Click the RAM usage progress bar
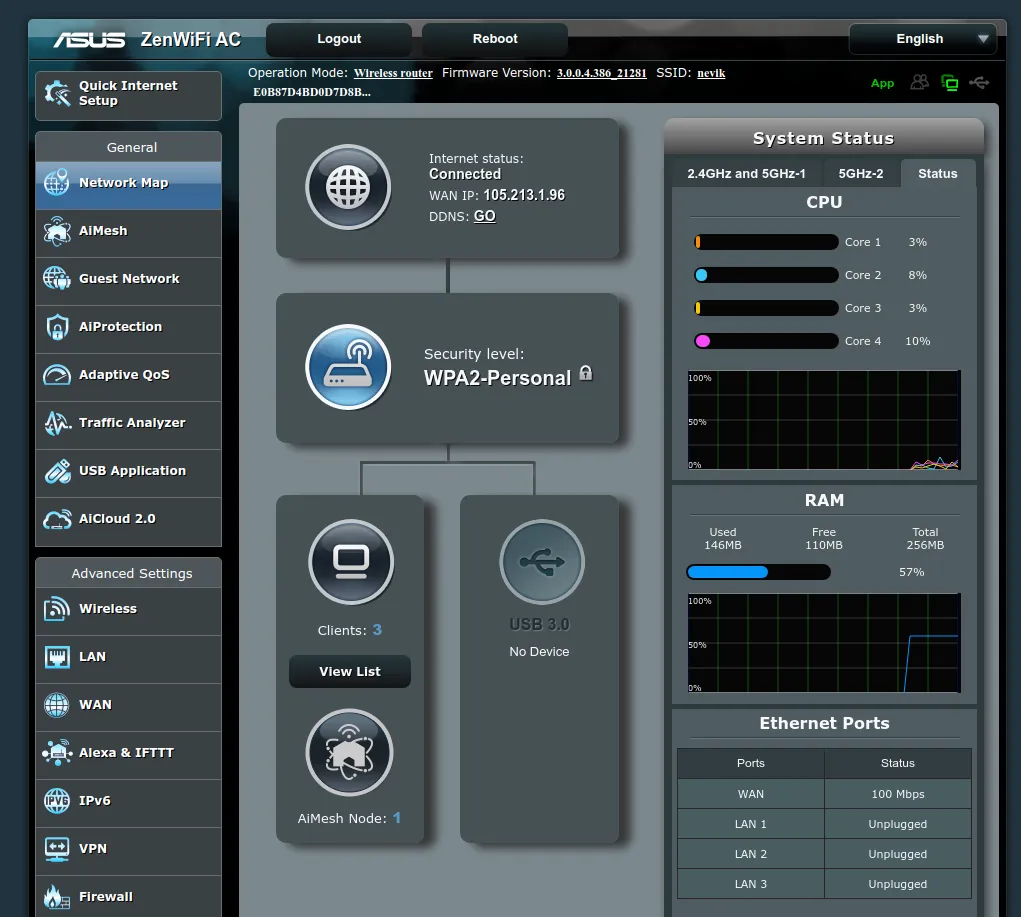The image size is (1021, 917). pos(759,572)
